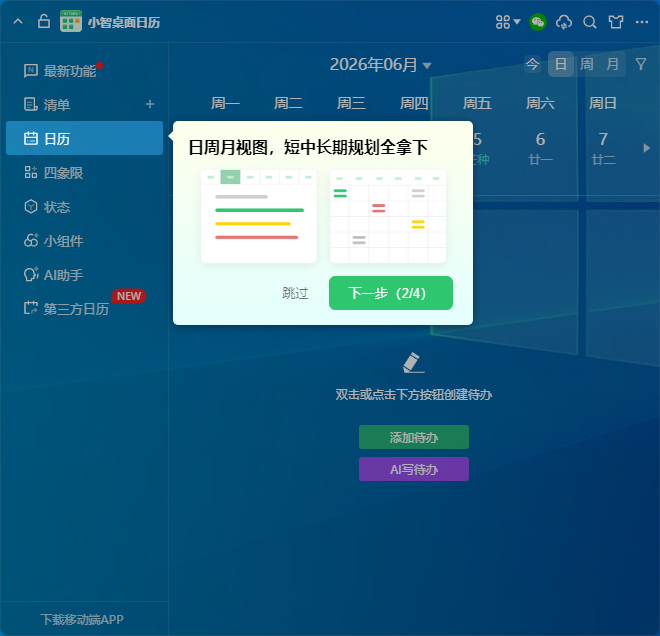Select date 7 廿二
Screen dimensions: 660x636
[603, 148]
